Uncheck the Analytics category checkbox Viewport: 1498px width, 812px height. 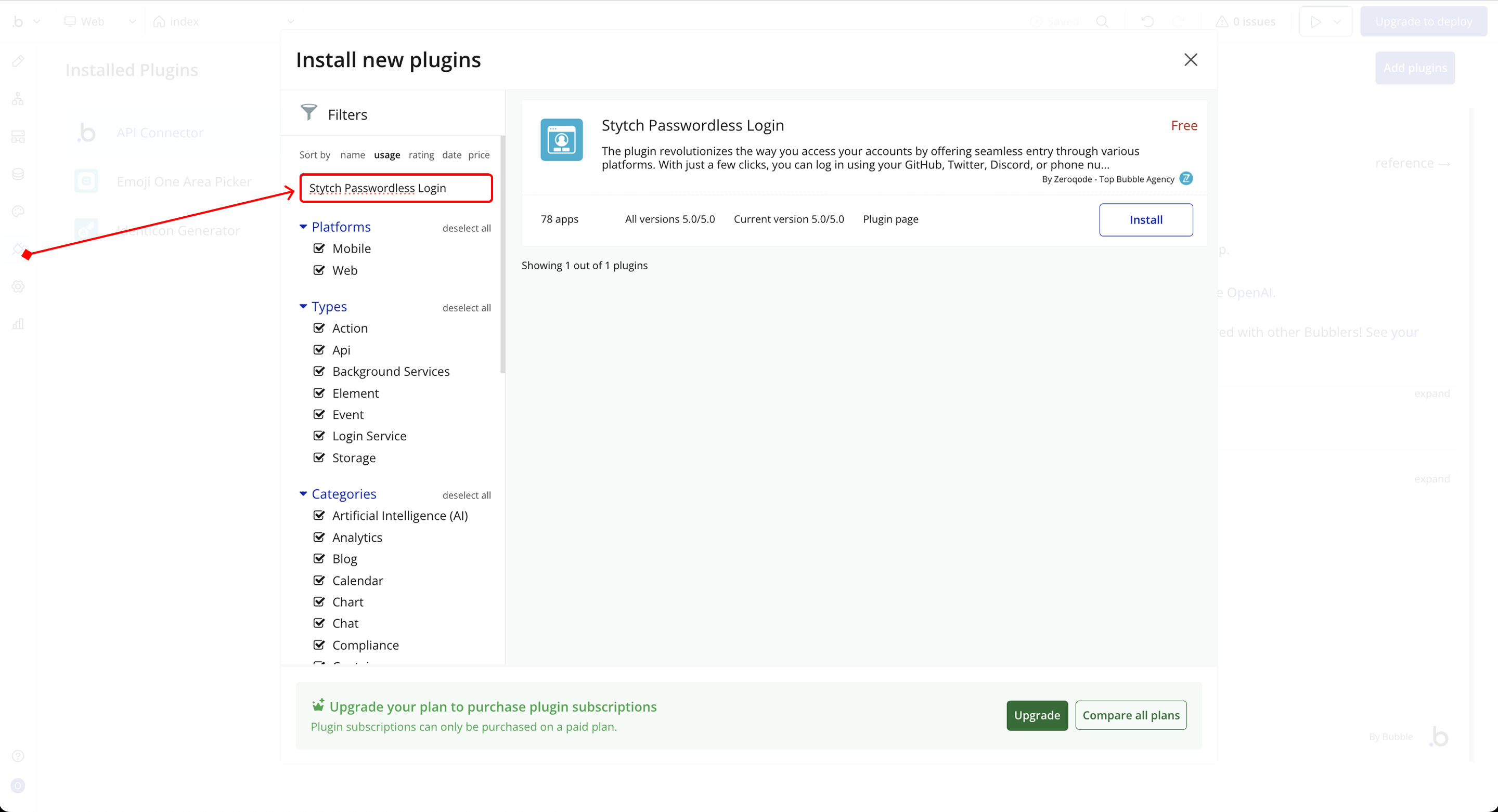coord(319,537)
